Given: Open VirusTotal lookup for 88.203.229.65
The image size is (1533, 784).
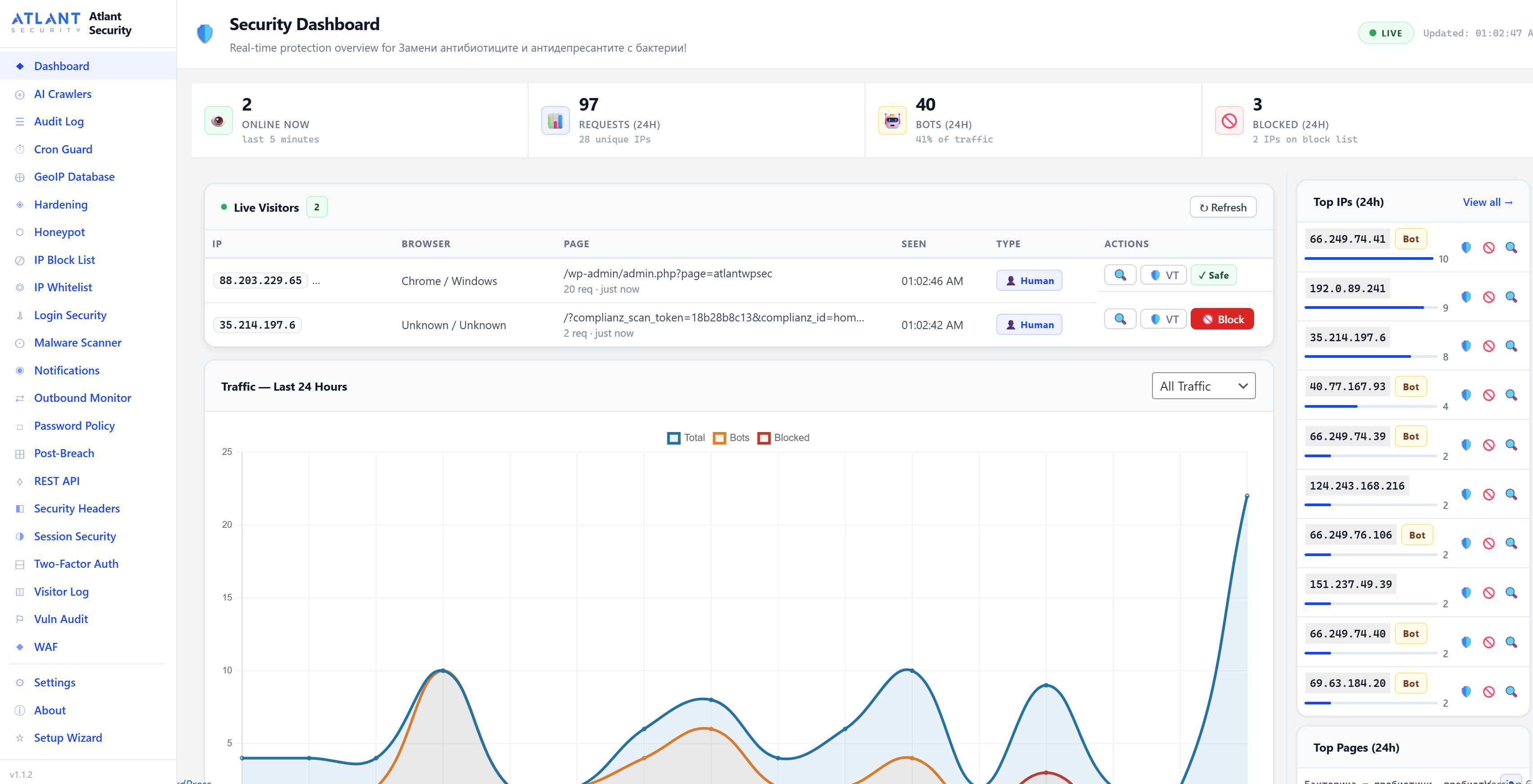Looking at the screenshot, I should tap(1163, 275).
